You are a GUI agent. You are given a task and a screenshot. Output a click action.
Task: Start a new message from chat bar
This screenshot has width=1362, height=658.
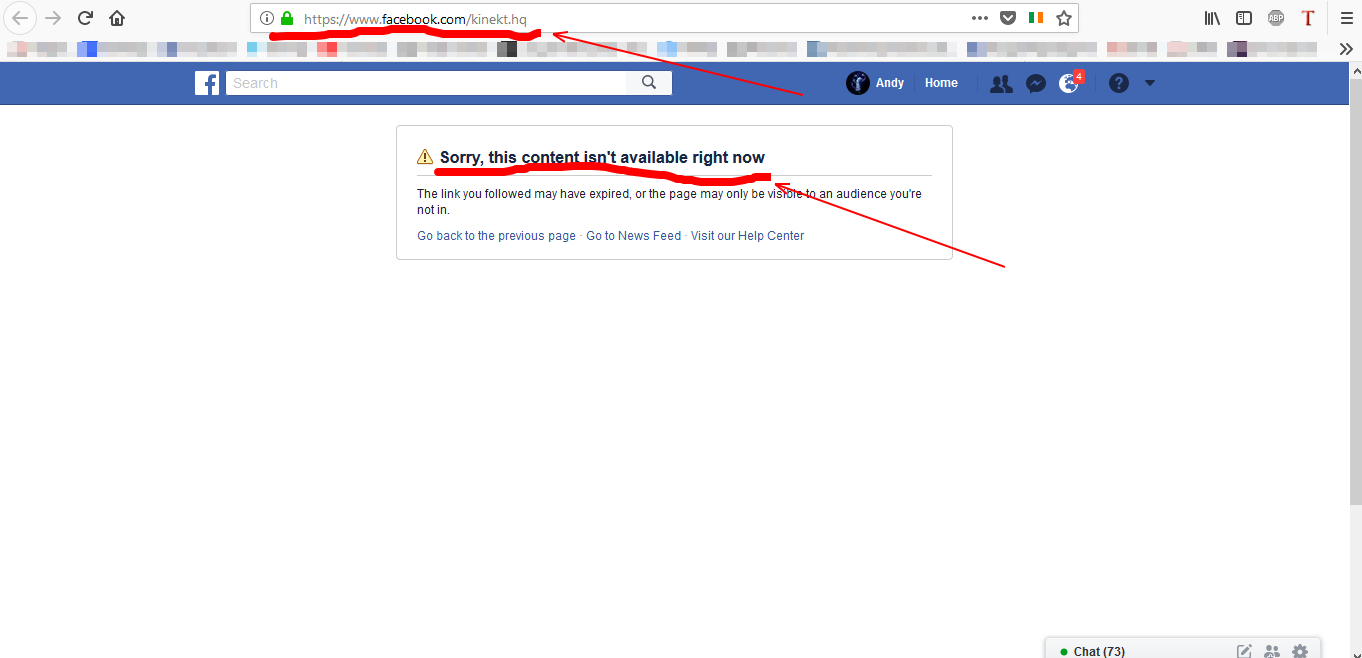pos(1244,651)
